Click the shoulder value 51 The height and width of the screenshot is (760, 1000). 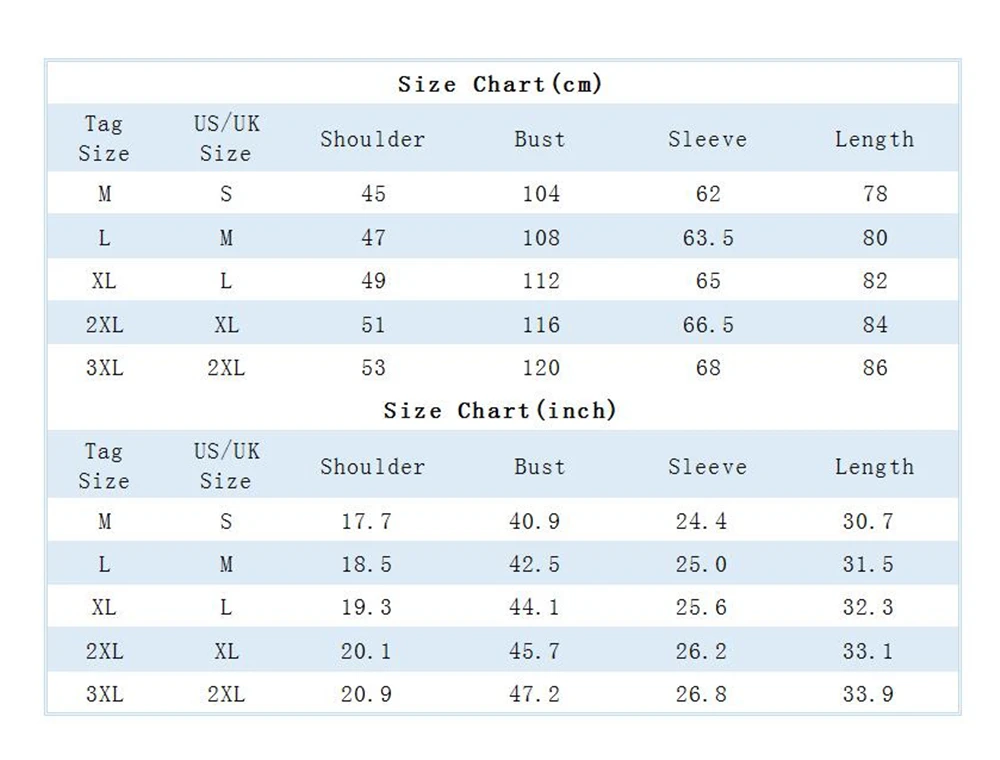373,325
